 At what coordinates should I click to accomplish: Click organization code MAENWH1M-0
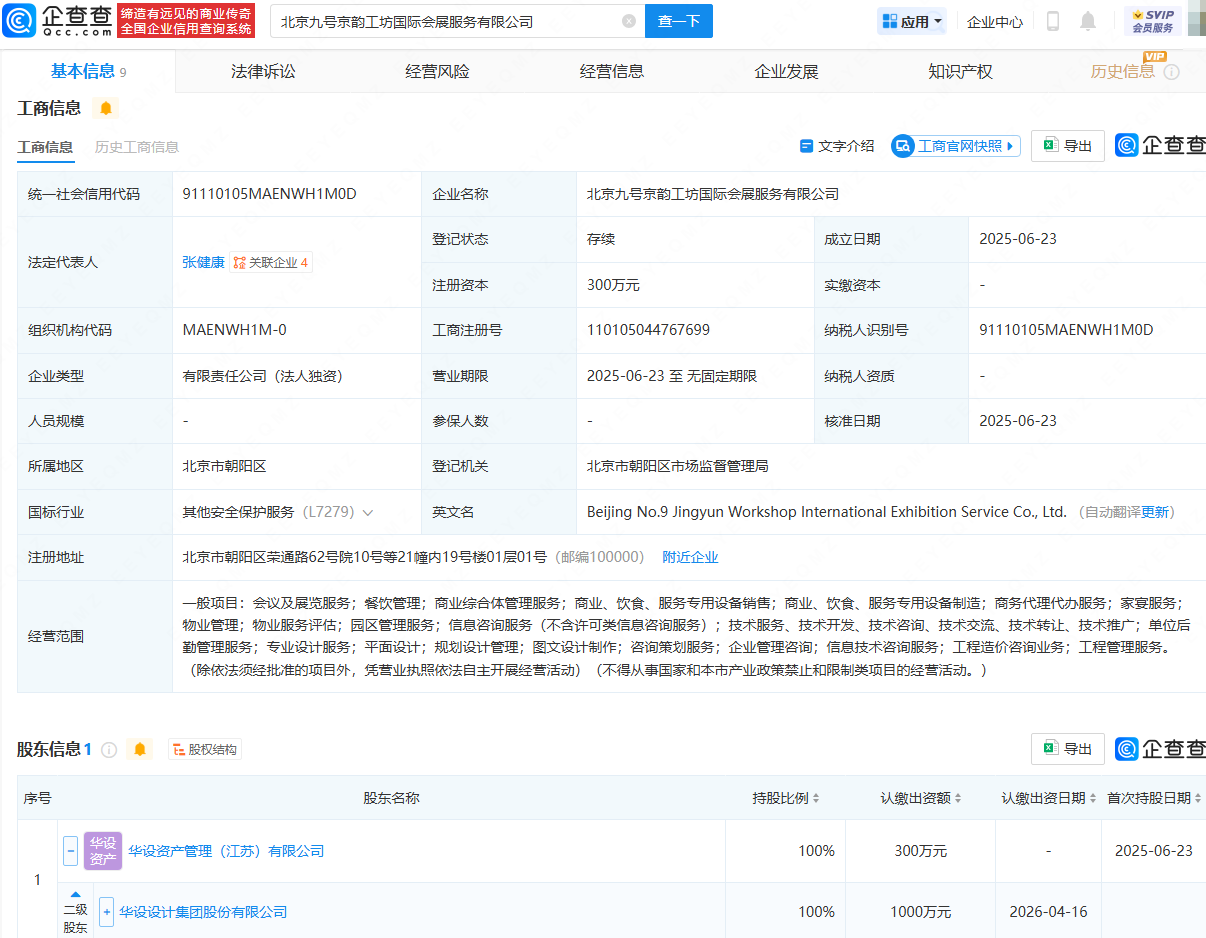pyautogui.click(x=234, y=330)
